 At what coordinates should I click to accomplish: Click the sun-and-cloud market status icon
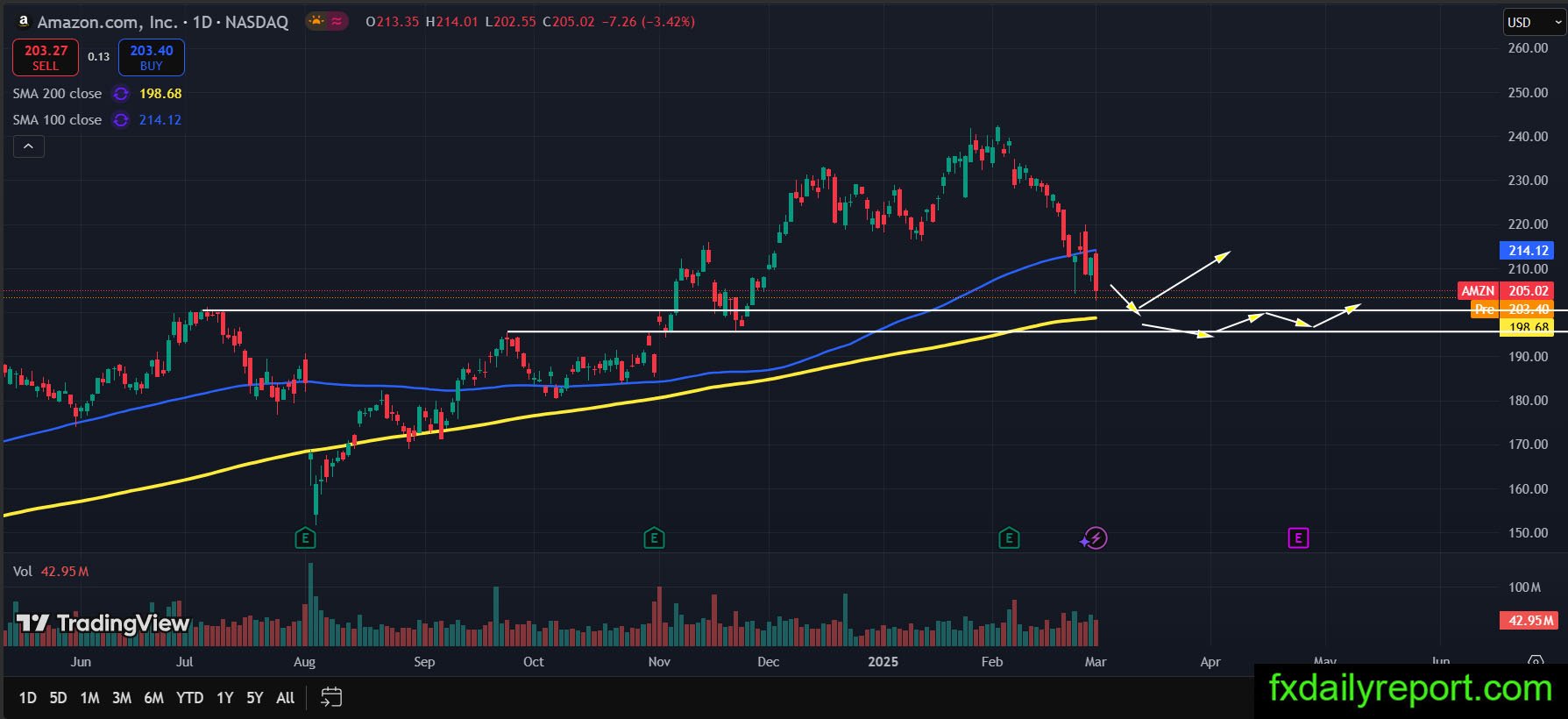[x=316, y=21]
